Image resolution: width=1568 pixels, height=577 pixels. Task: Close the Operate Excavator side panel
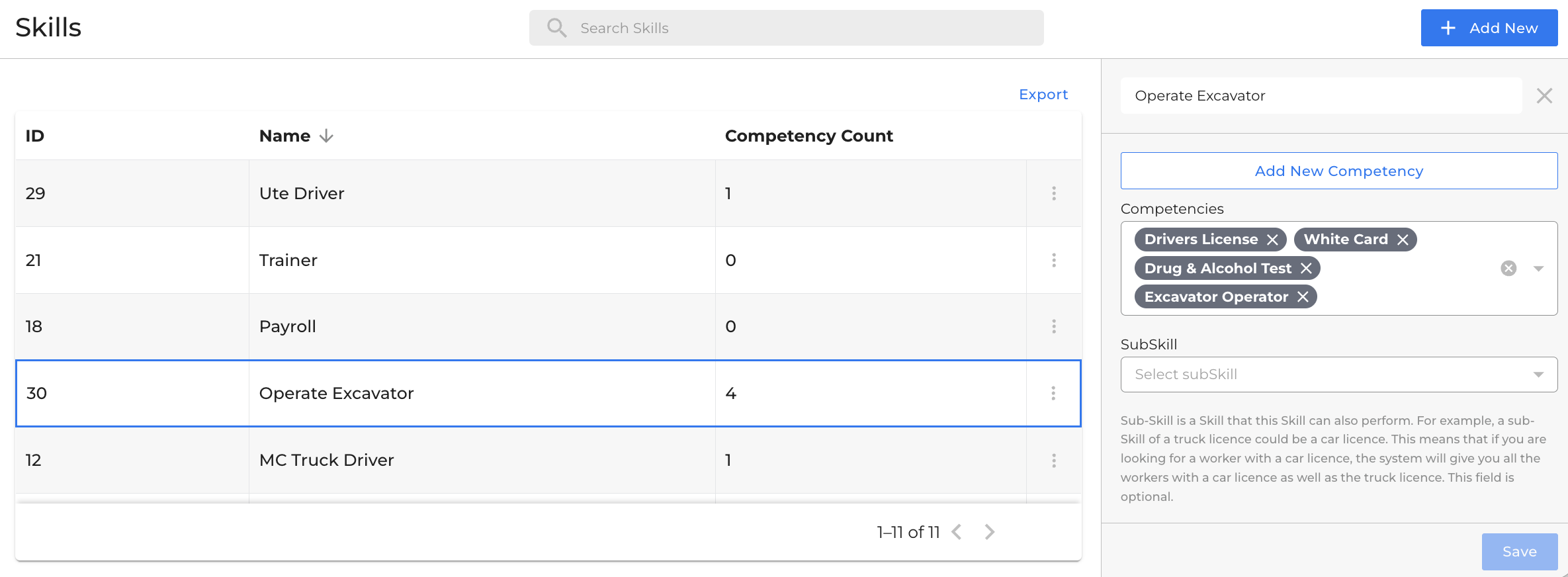(1544, 96)
